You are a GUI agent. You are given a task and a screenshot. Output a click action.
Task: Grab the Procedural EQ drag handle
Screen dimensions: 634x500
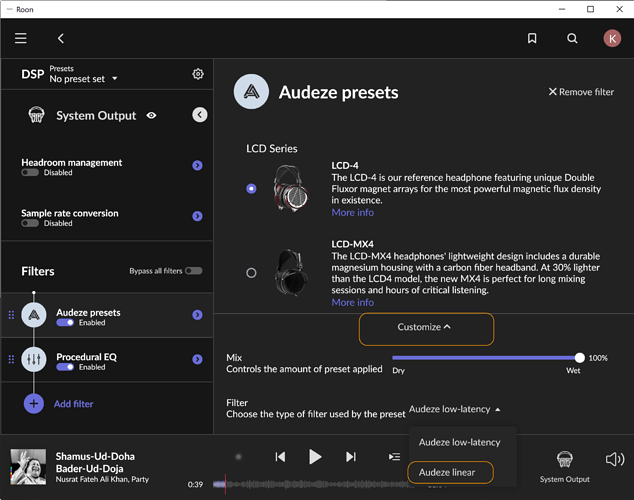click(11, 359)
